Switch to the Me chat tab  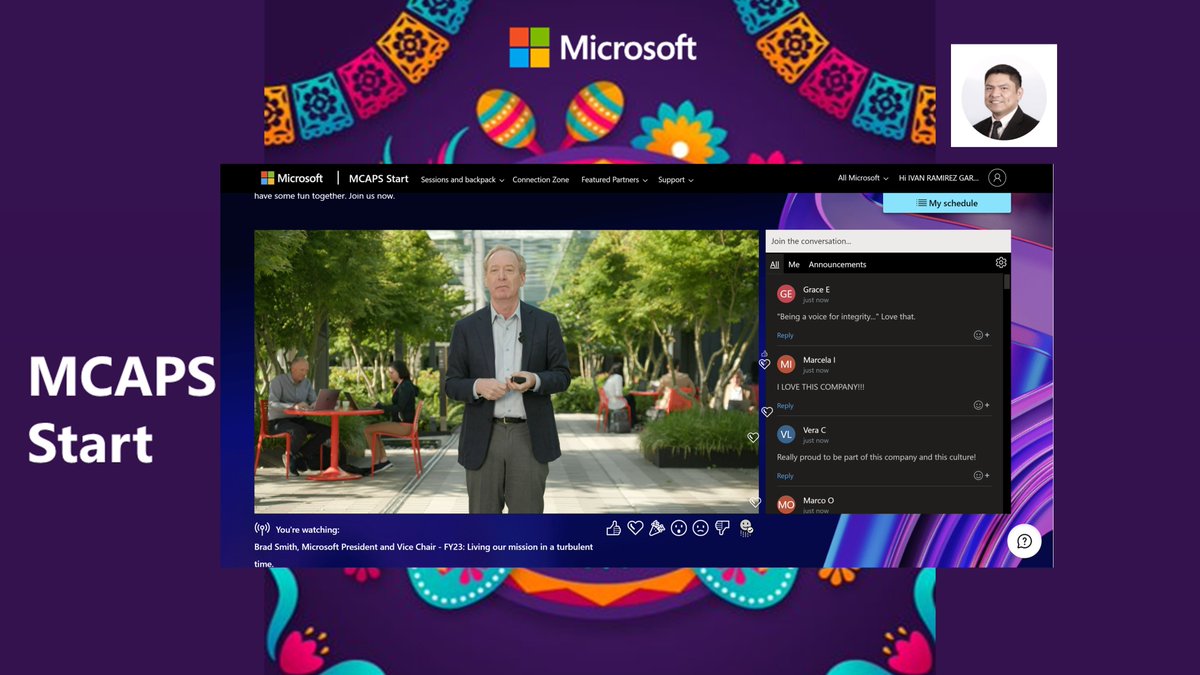point(794,265)
